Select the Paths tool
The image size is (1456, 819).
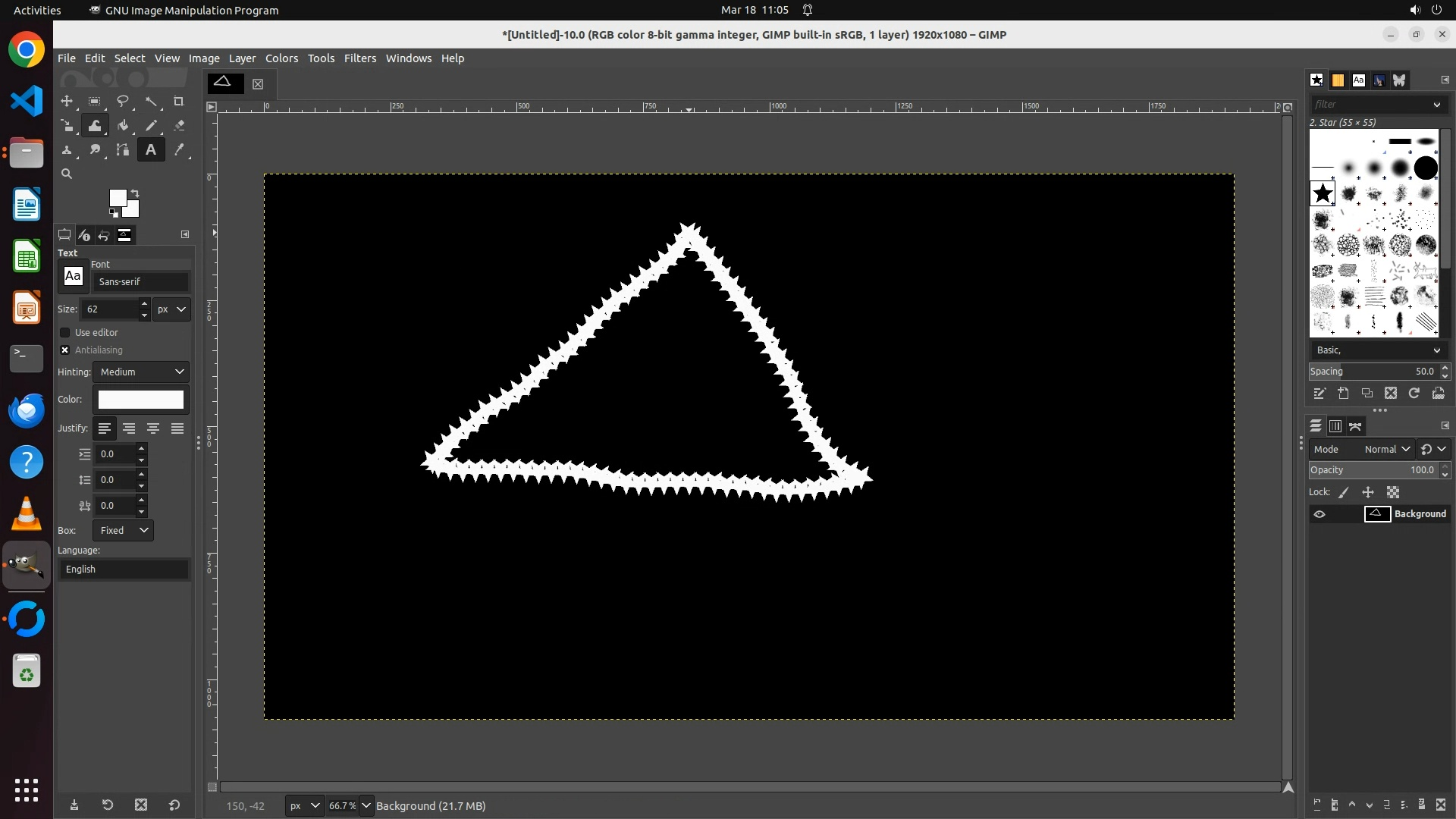123,150
